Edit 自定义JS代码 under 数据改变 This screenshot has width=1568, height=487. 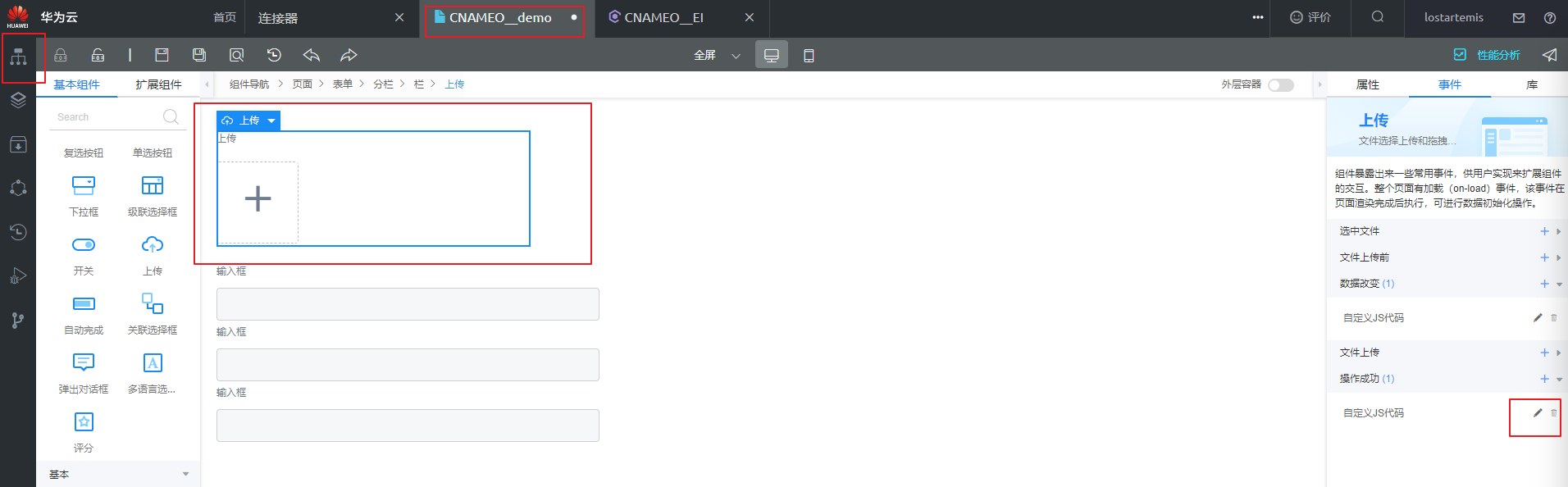1538,317
